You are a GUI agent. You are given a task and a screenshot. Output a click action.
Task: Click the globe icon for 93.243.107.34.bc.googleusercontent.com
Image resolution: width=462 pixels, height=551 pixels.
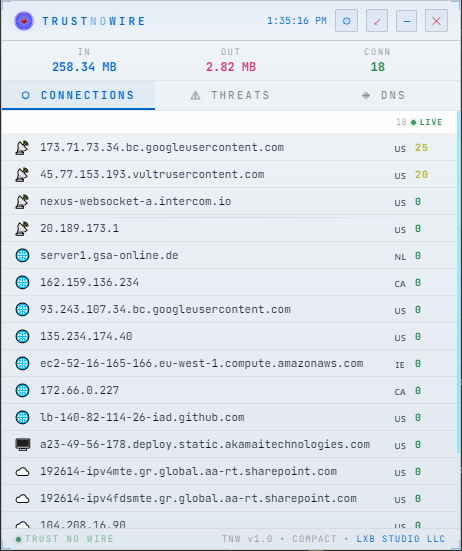[22, 310]
